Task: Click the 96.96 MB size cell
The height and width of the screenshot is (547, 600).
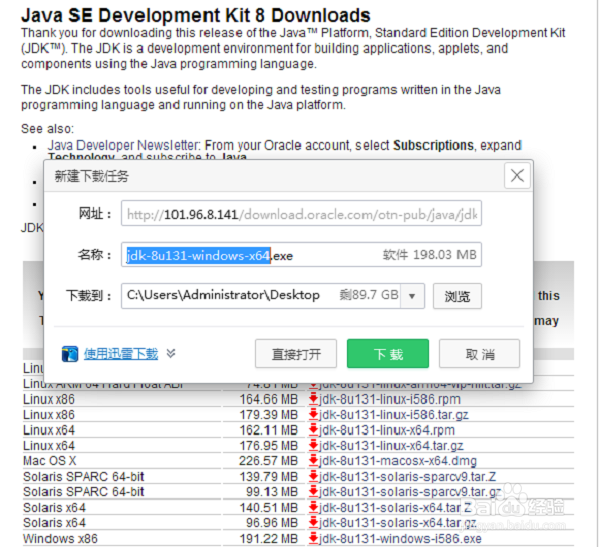Action: click(x=272, y=523)
